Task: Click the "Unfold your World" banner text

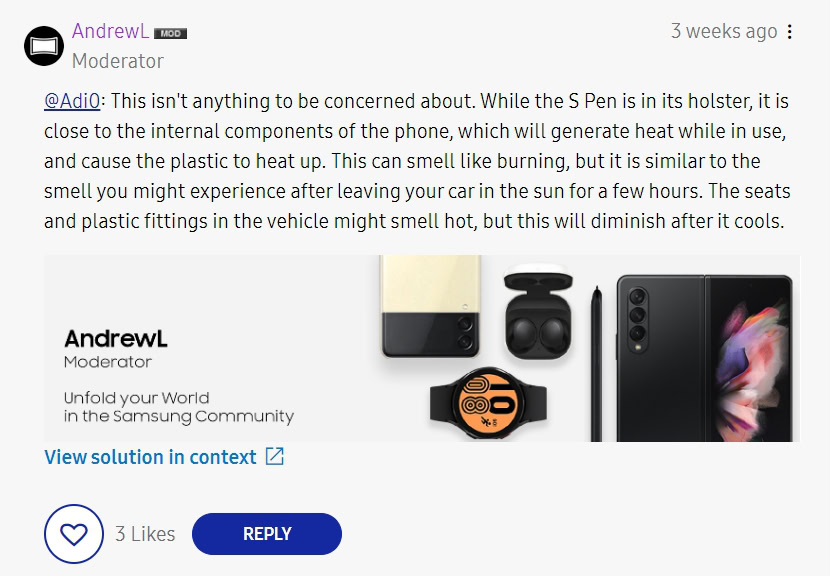Action: tap(137, 397)
